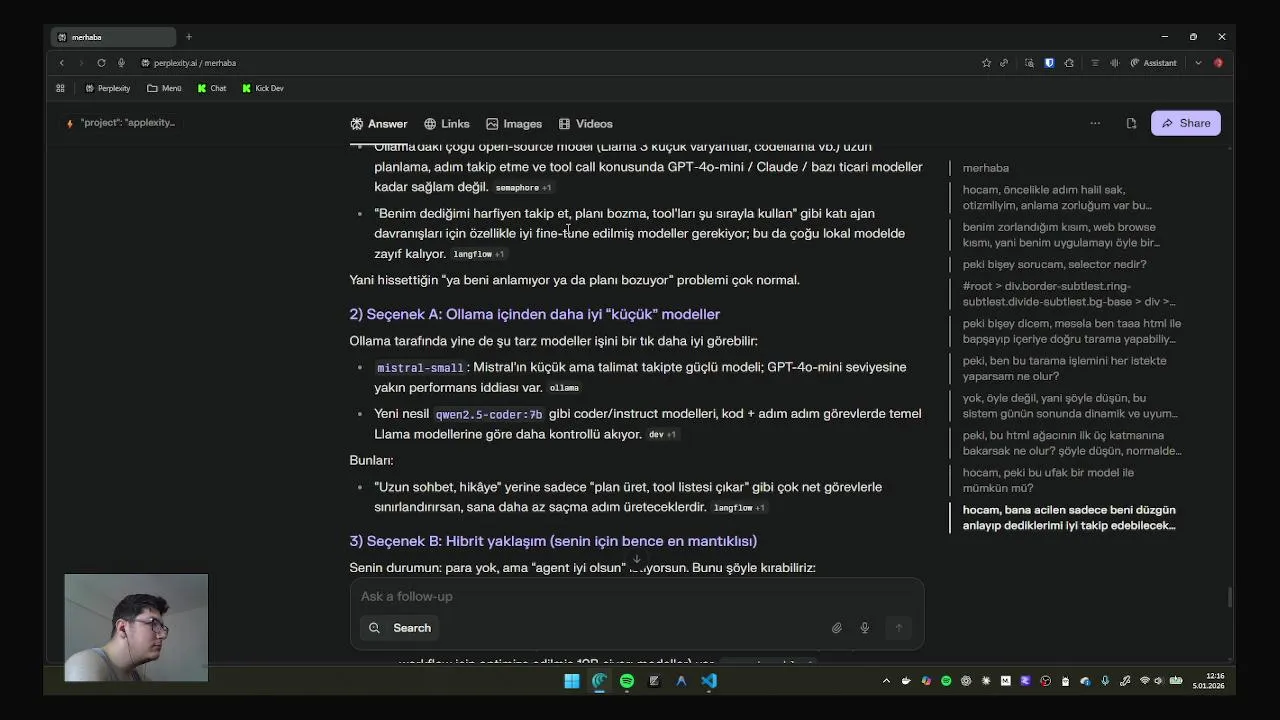
Task: Open the Search mode selector
Action: pyautogui.click(x=400, y=628)
